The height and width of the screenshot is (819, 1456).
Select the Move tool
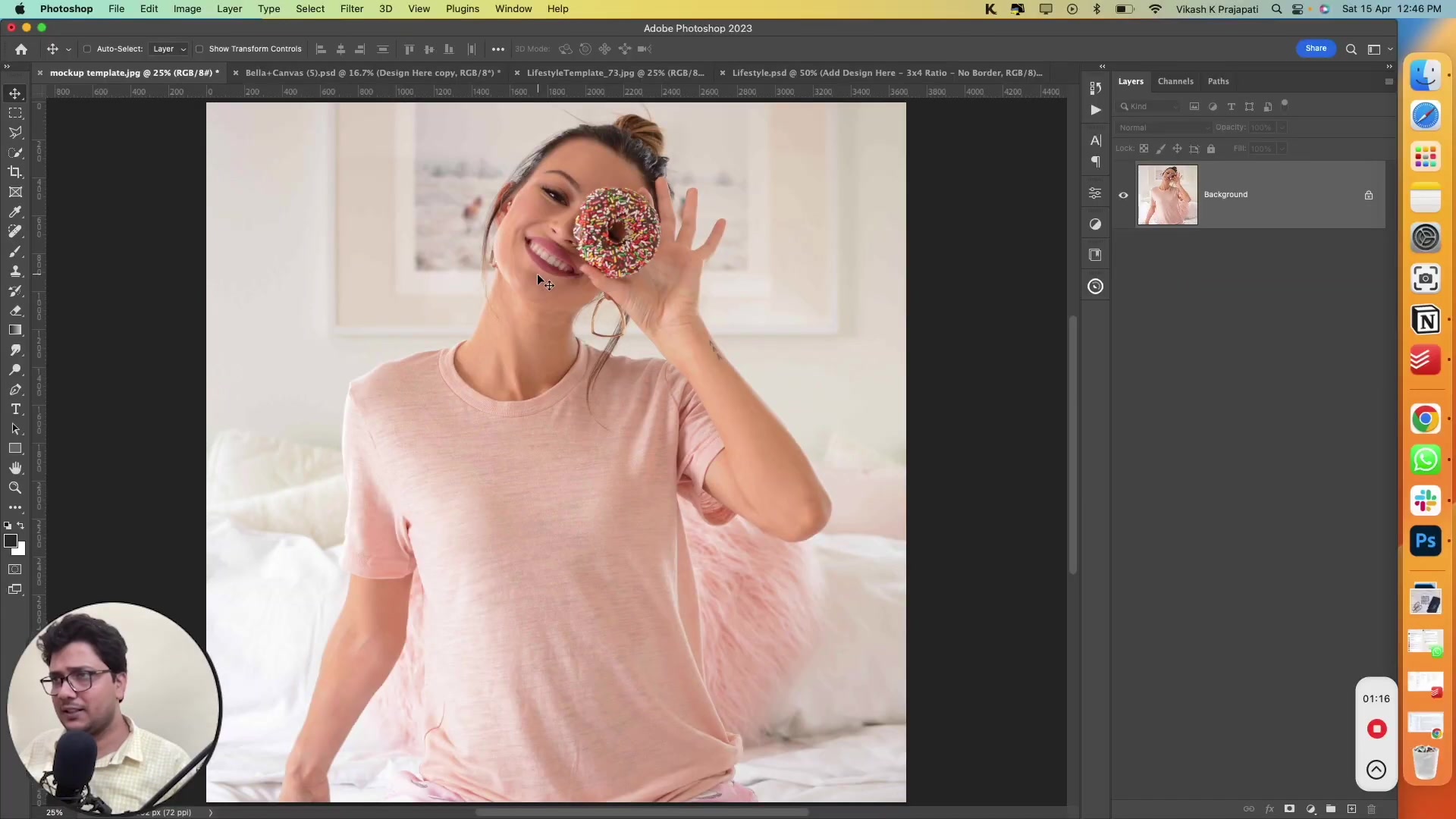click(15, 94)
